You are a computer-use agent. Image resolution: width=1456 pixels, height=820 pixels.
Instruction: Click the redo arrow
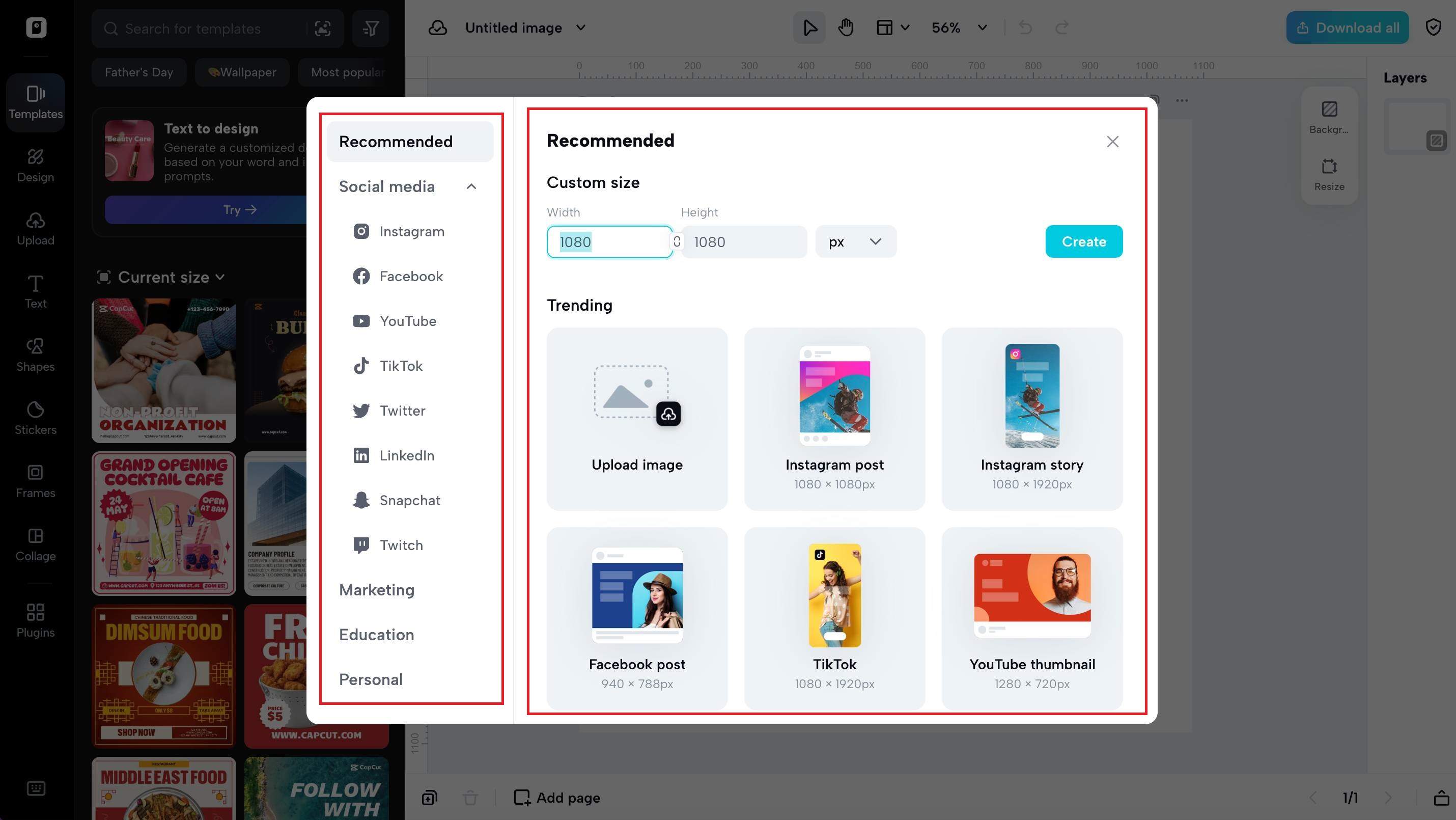[1062, 28]
